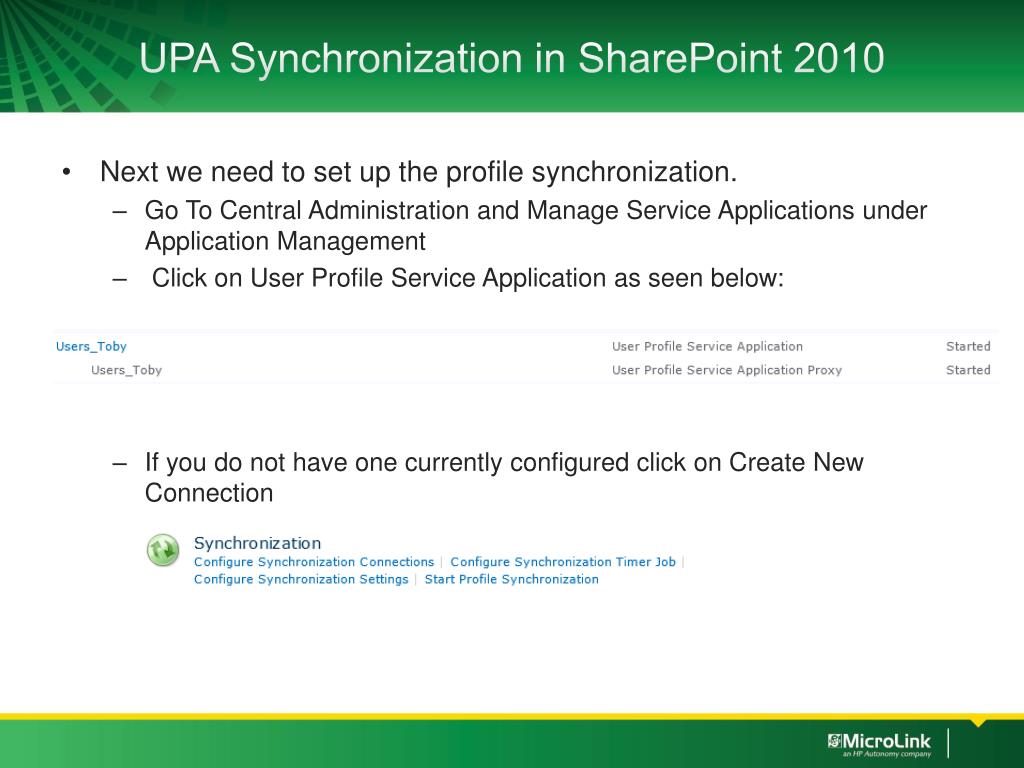The height and width of the screenshot is (768, 1024).
Task: Open the Users_Toby service application link
Action: (91, 347)
